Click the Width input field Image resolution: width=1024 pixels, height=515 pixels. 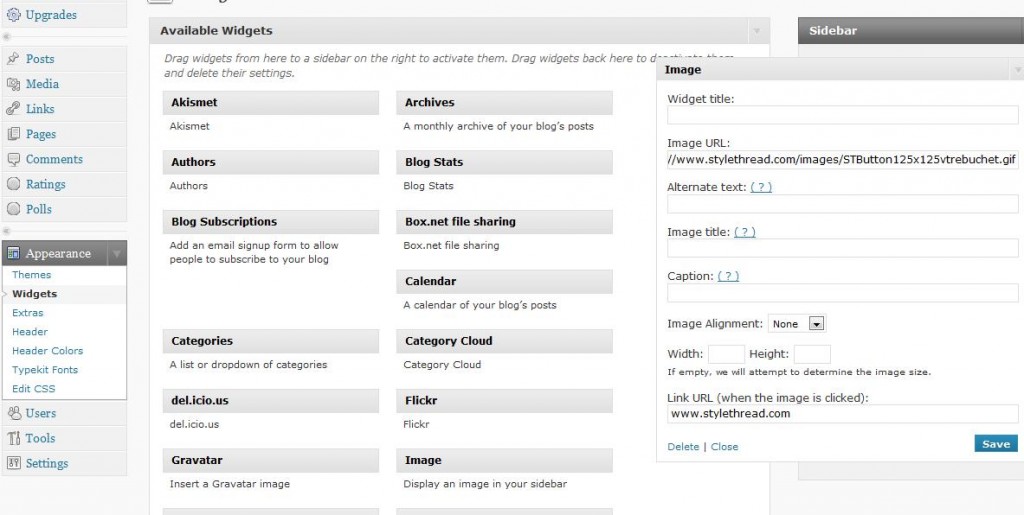[726, 354]
